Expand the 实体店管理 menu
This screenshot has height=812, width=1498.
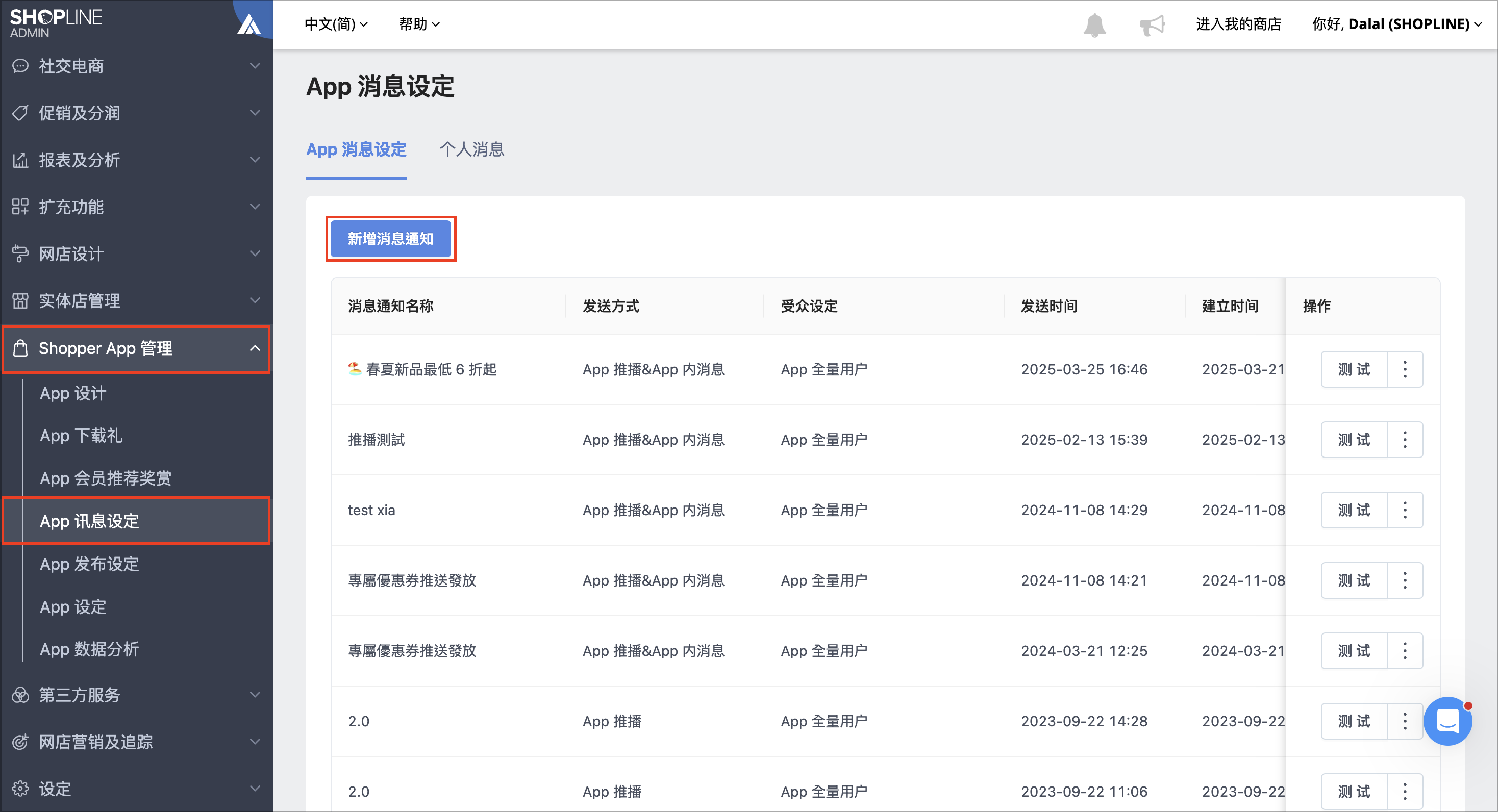255,301
